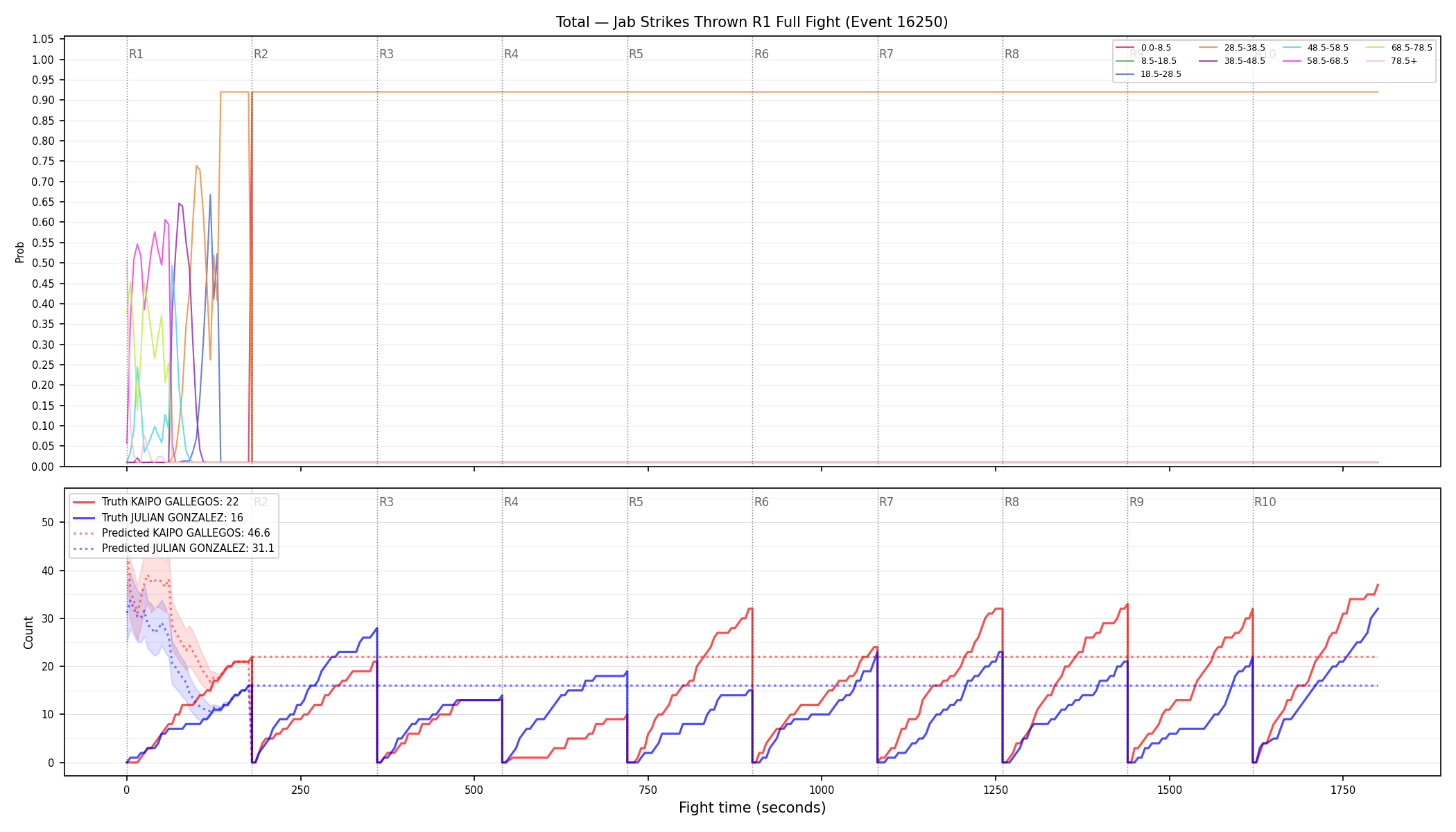Click the chart title mentioning Event 16250
1456x832 pixels.
click(x=752, y=22)
